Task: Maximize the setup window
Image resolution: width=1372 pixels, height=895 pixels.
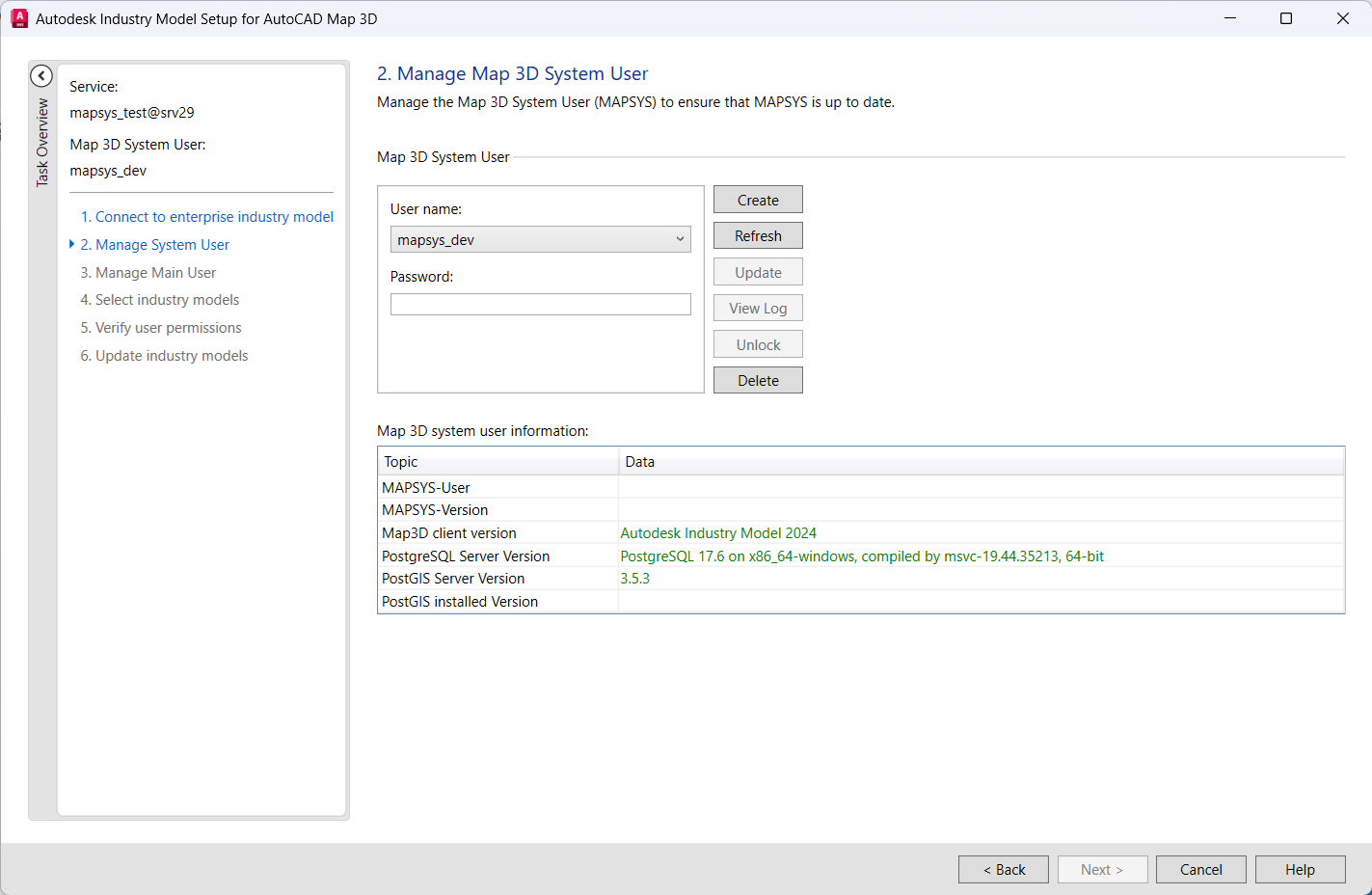Action: (x=1286, y=18)
